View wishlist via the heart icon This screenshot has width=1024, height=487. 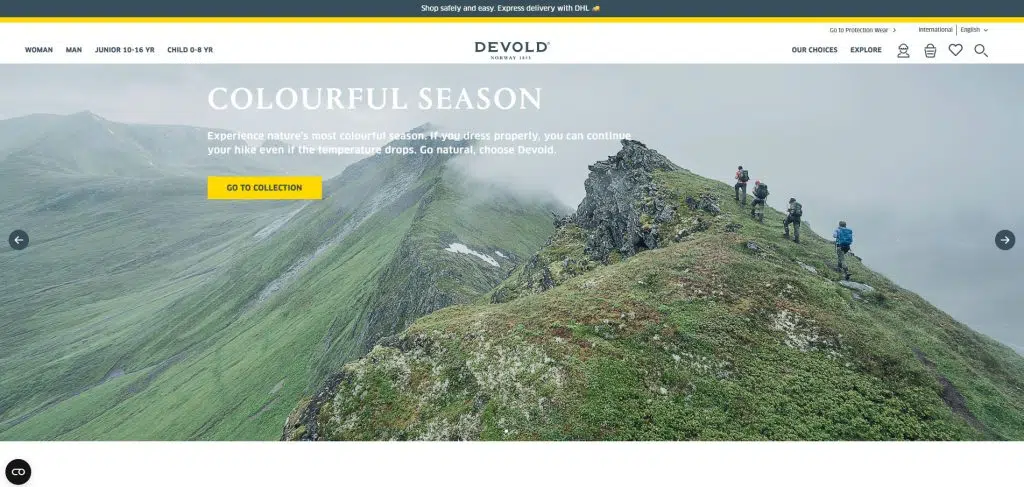pyautogui.click(x=955, y=50)
